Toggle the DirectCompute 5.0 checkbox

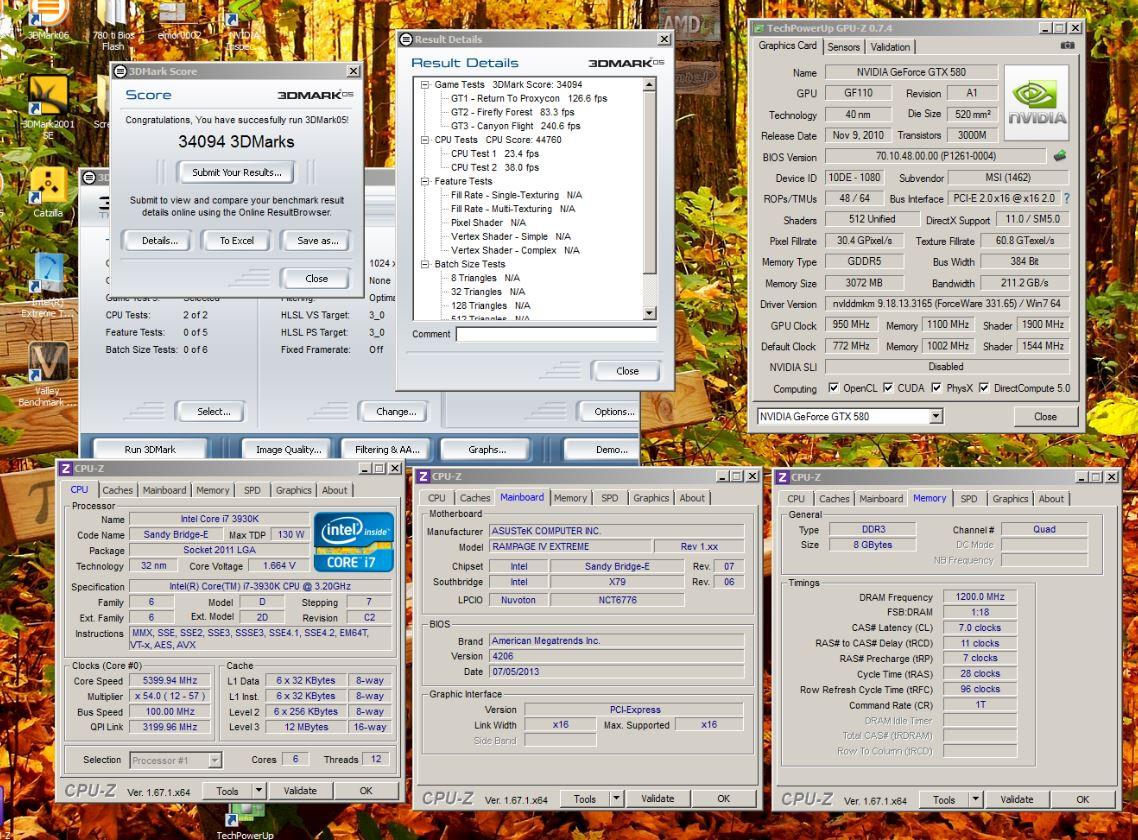point(983,388)
